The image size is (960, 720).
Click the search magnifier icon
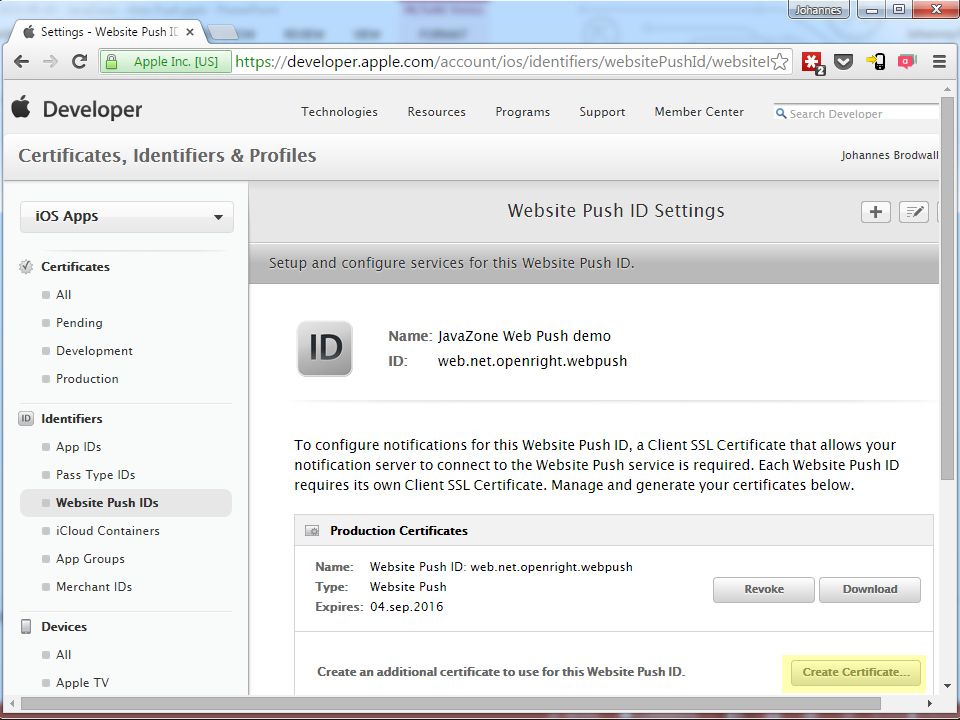point(781,113)
